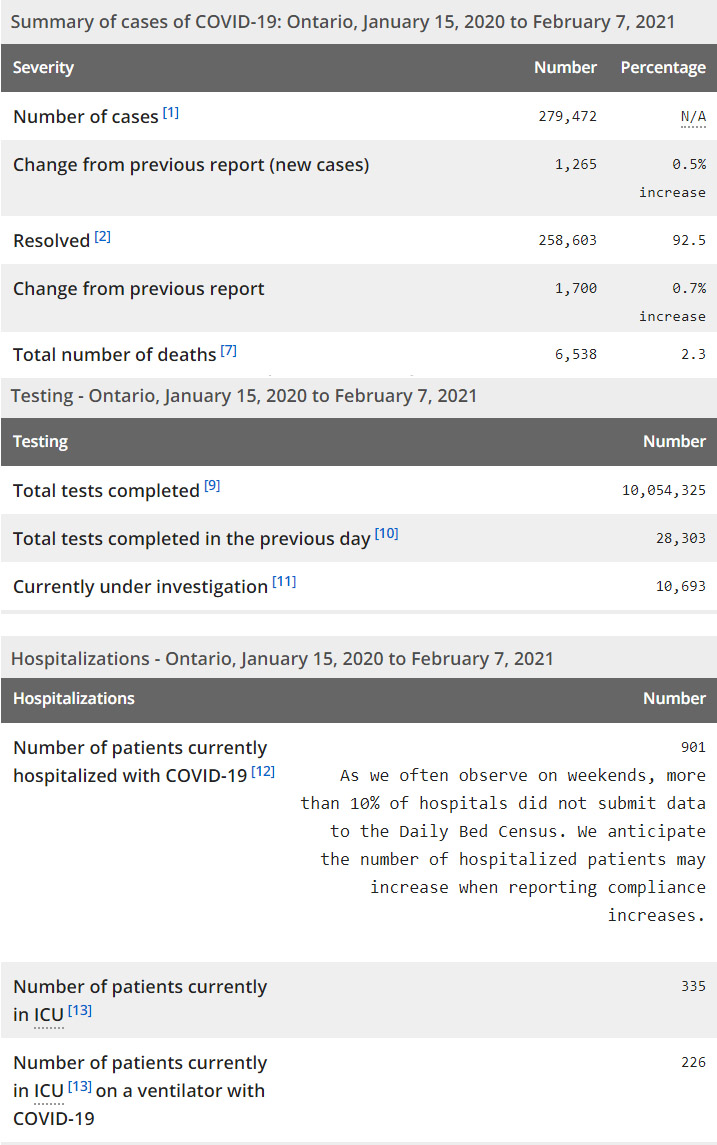Open footnote 11 beside Currently under investigation
This screenshot has height=1145, width=717.
284,583
